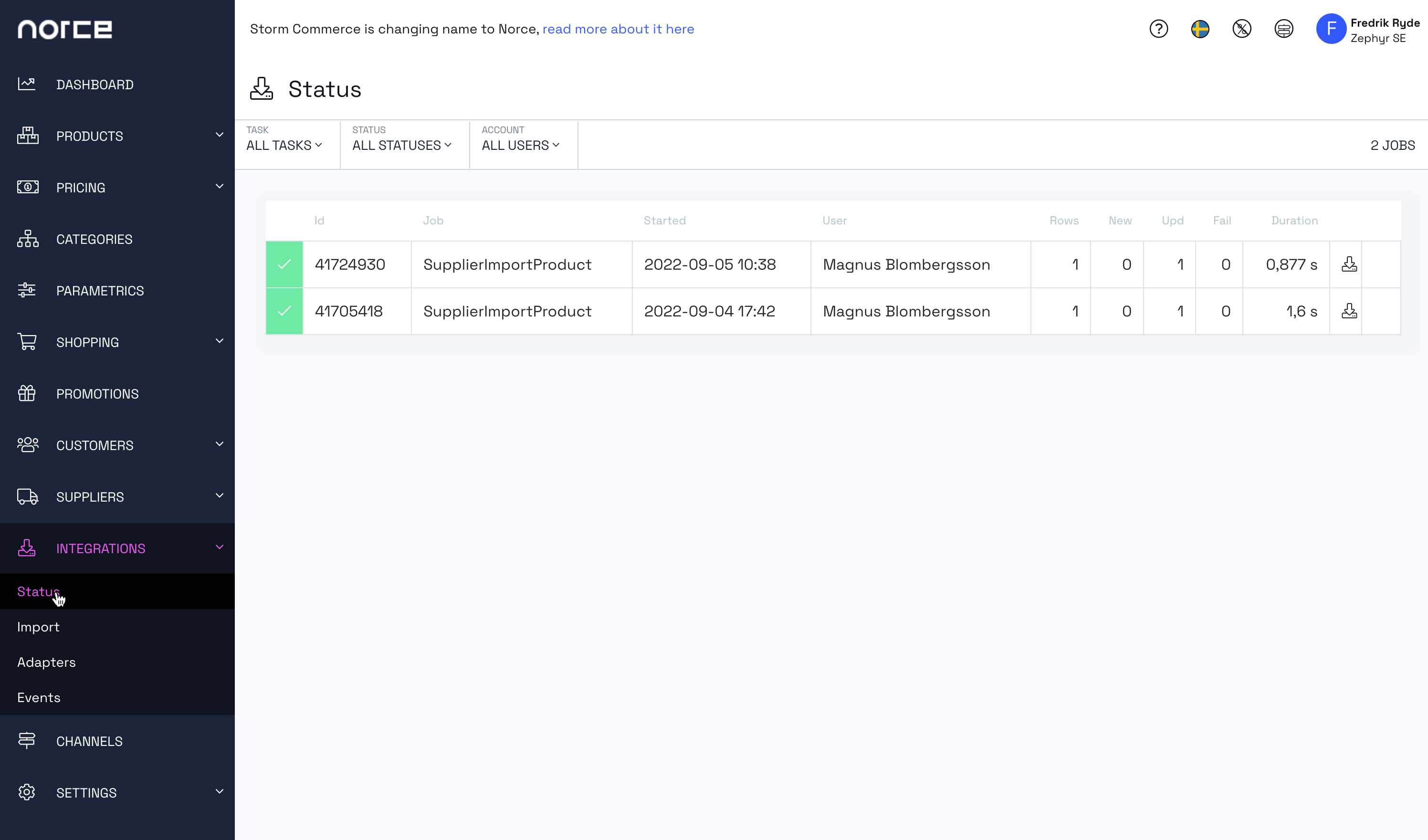The width and height of the screenshot is (1428, 840).
Task: Download log for job 41705418
Action: coord(1349,311)
